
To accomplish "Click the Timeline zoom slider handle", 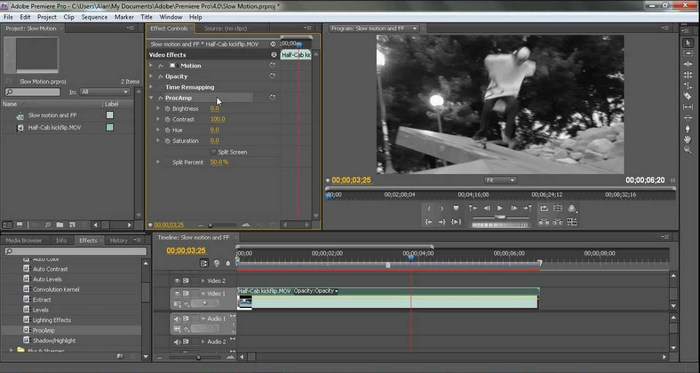I will (199, 357).
